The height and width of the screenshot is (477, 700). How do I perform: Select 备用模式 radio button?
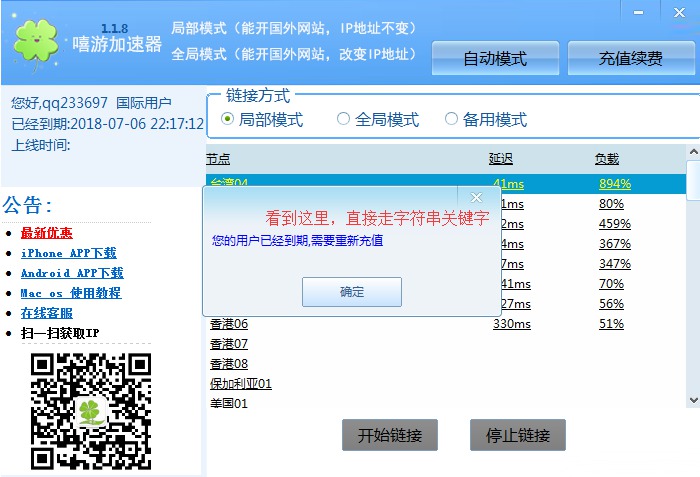pos(451,119)
